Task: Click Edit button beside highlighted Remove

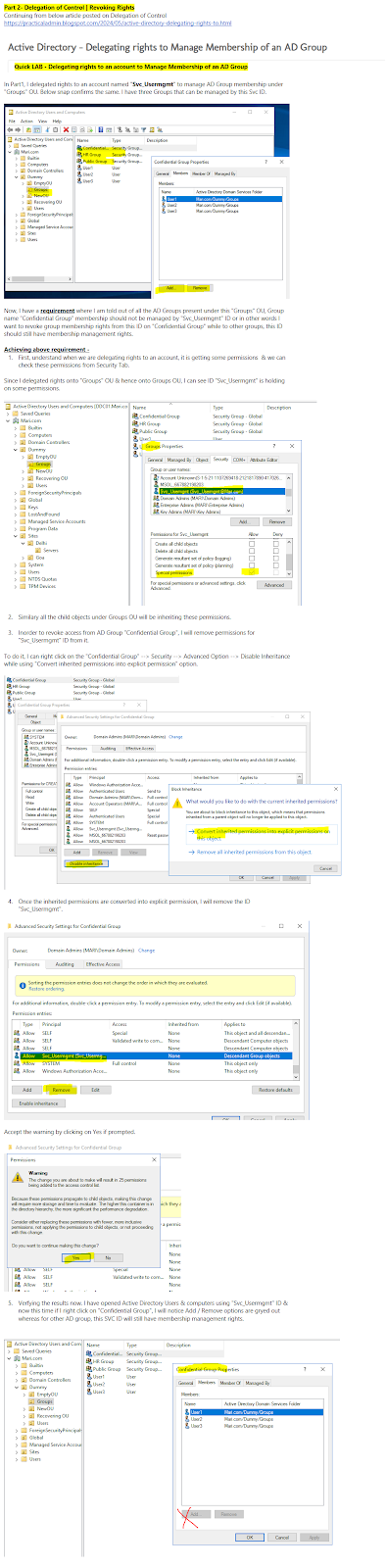Action: tap(95, 1089)
